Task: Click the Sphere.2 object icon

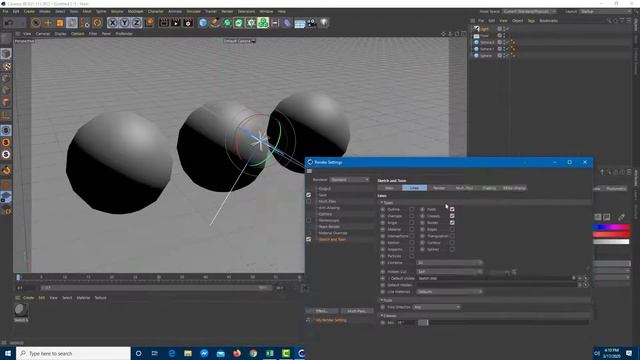Action: 476,42
